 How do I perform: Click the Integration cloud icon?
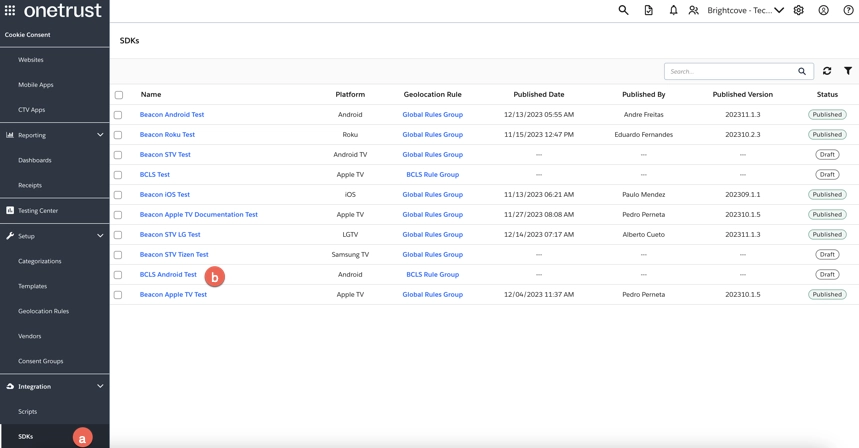pyautogui.click(x=10, y=386)
